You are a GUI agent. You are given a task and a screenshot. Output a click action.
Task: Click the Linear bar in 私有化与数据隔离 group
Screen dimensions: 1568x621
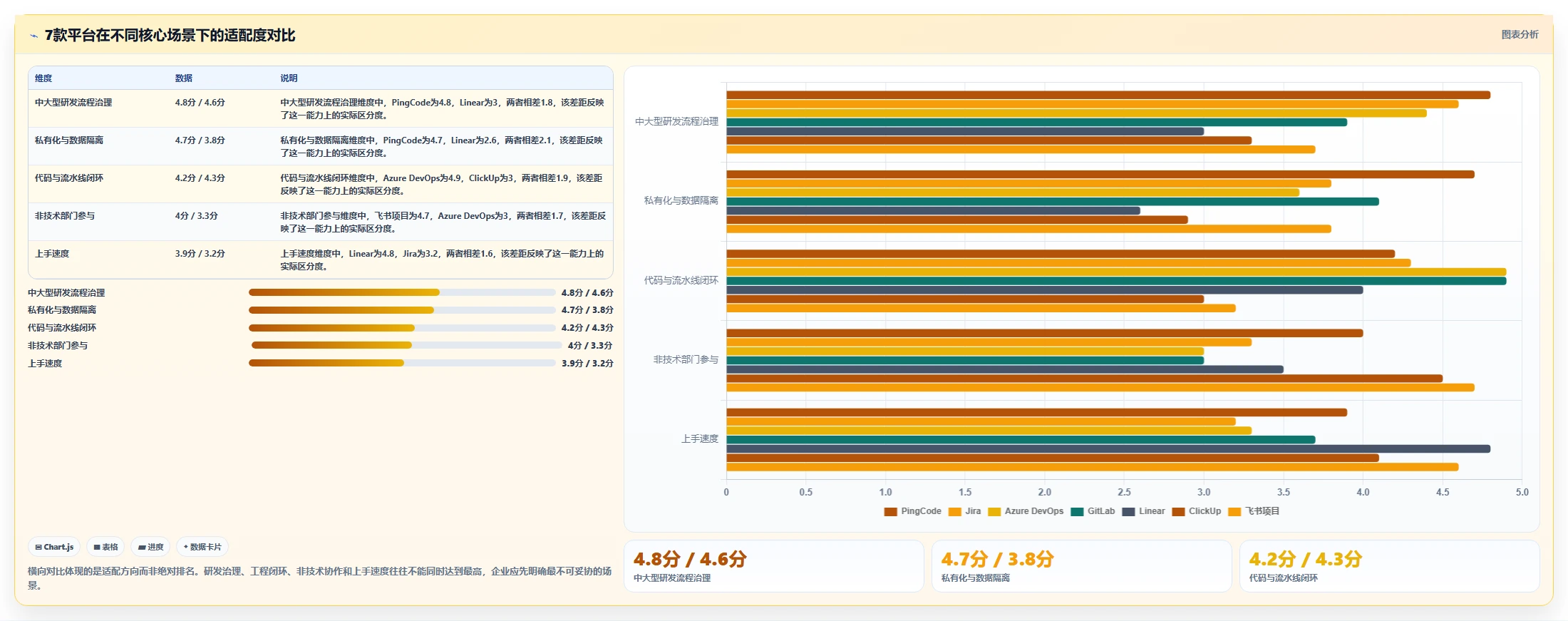pos(933,211)
